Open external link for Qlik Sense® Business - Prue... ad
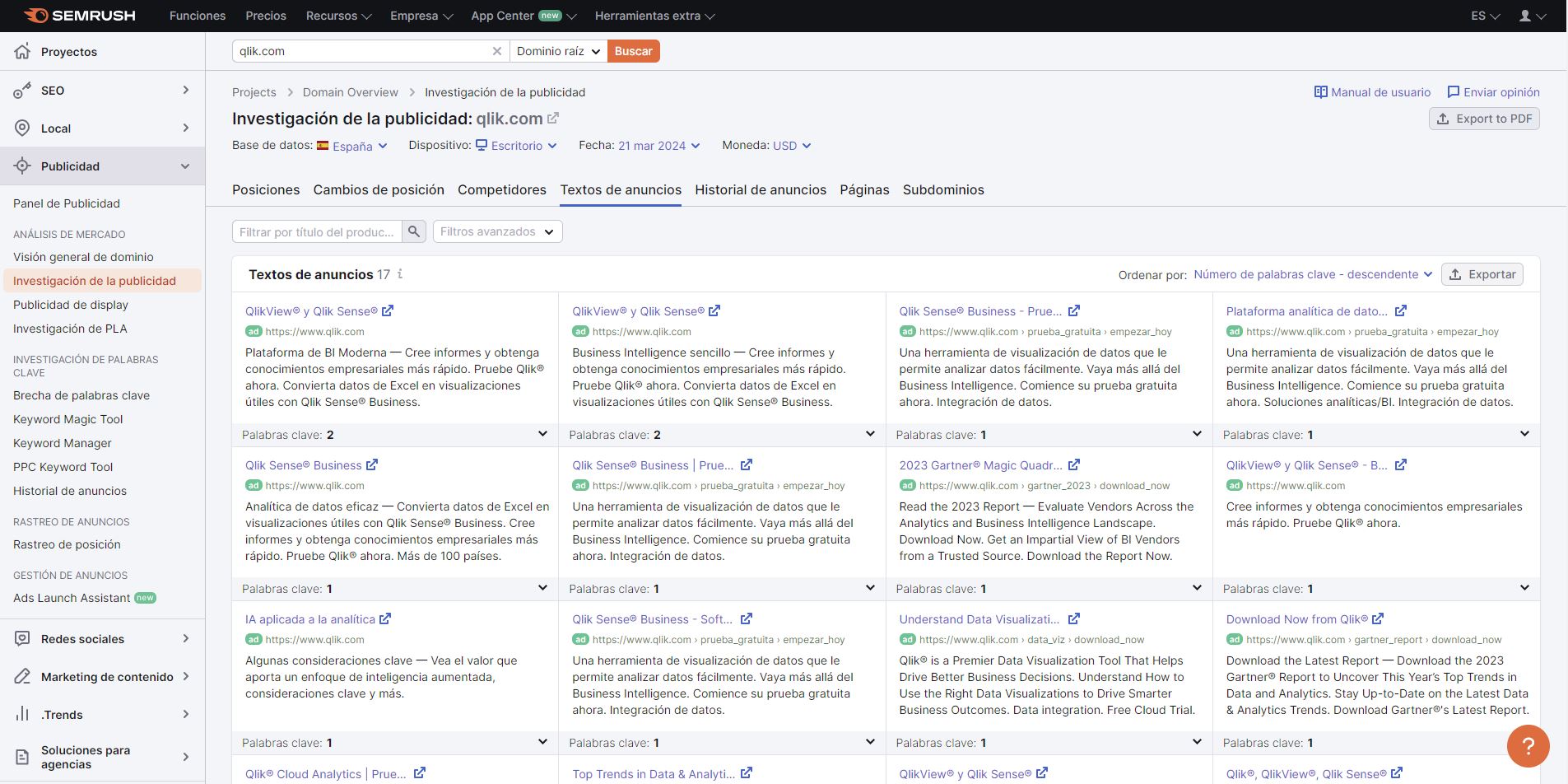The image size is (1568, 784). pyautogui.click(x=1074, y=310)
